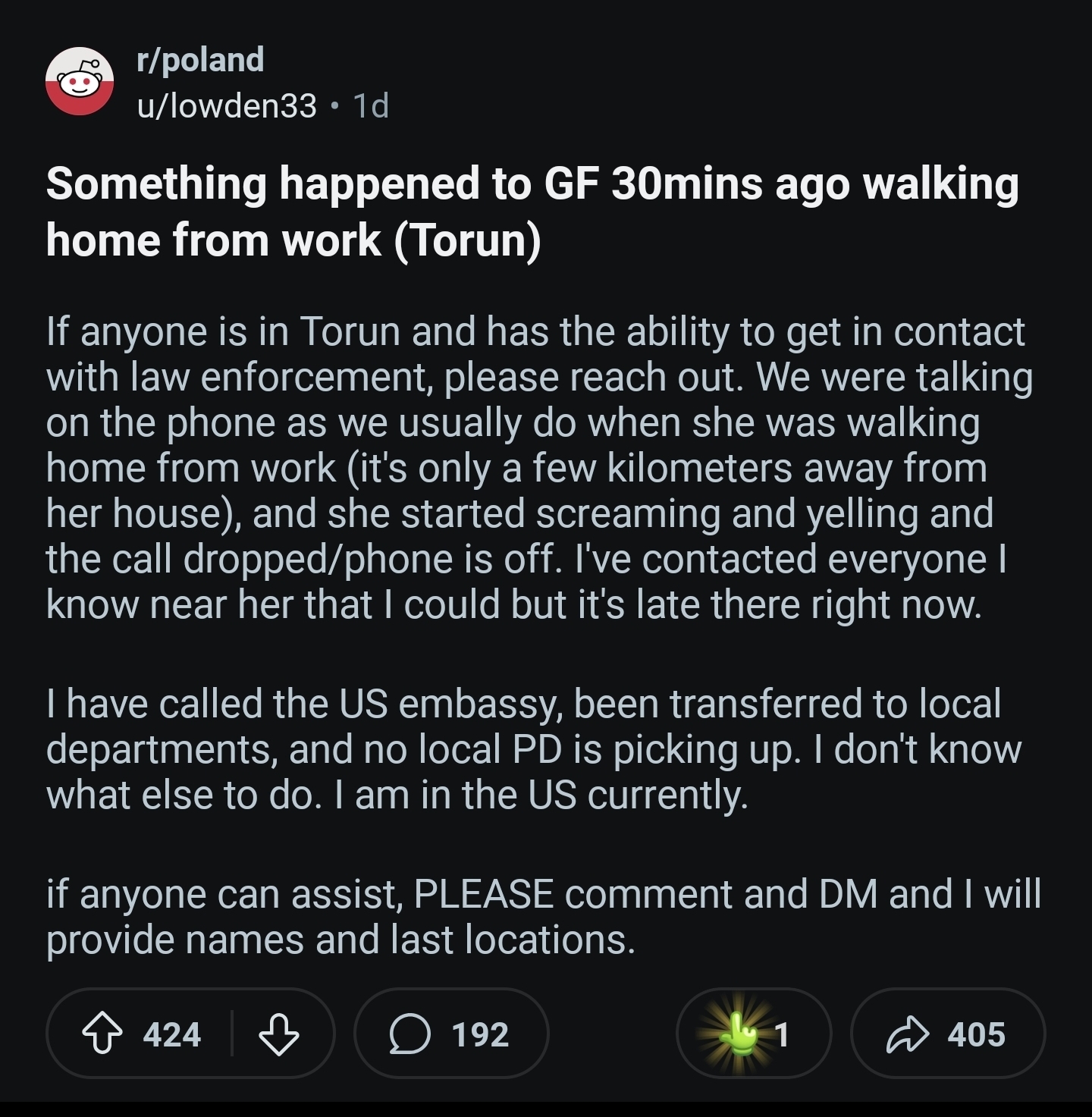Click the 1d post timestamp

pyautogui.click(x=371, y=105)
